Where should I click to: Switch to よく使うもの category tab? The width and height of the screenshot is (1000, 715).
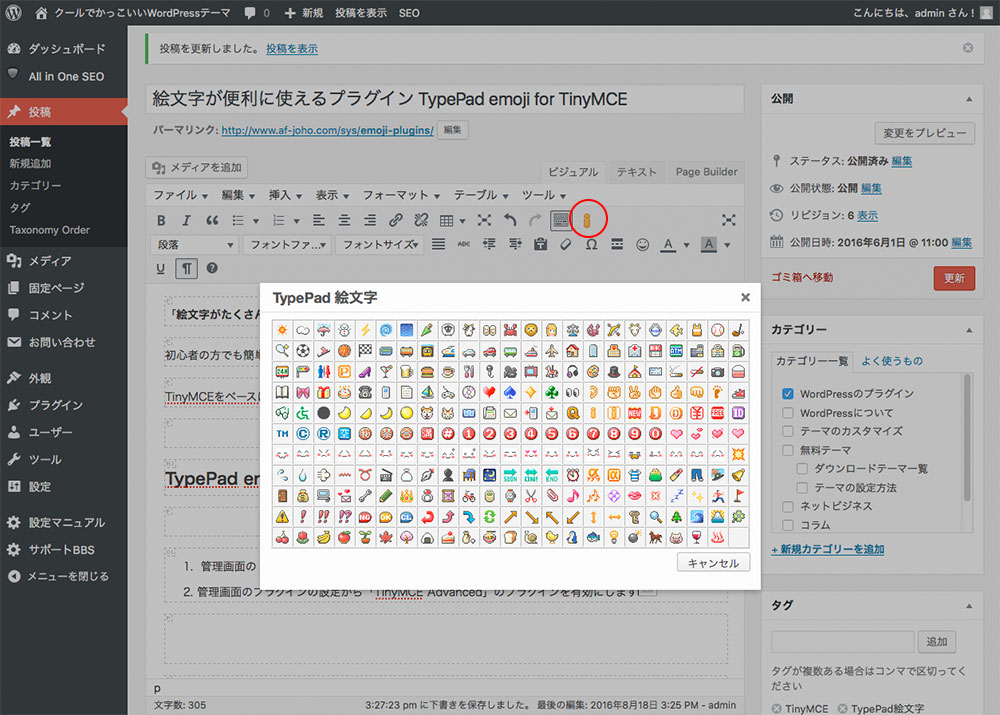pyautogui.click(x=892, y=361)
